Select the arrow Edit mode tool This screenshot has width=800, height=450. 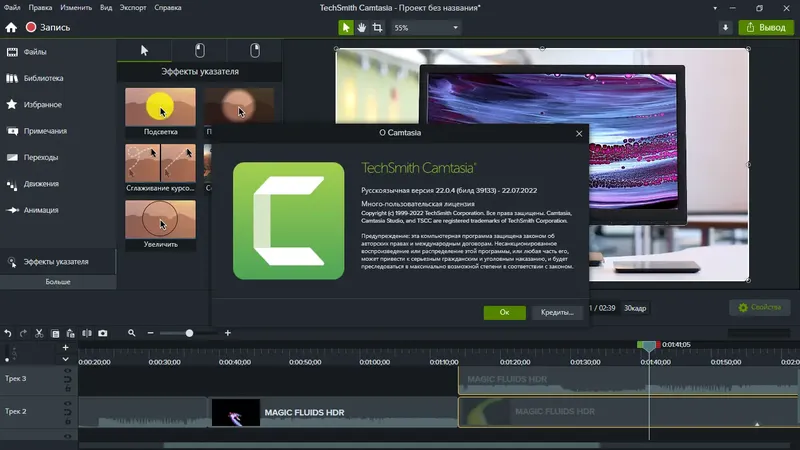[x=345, y=28]
